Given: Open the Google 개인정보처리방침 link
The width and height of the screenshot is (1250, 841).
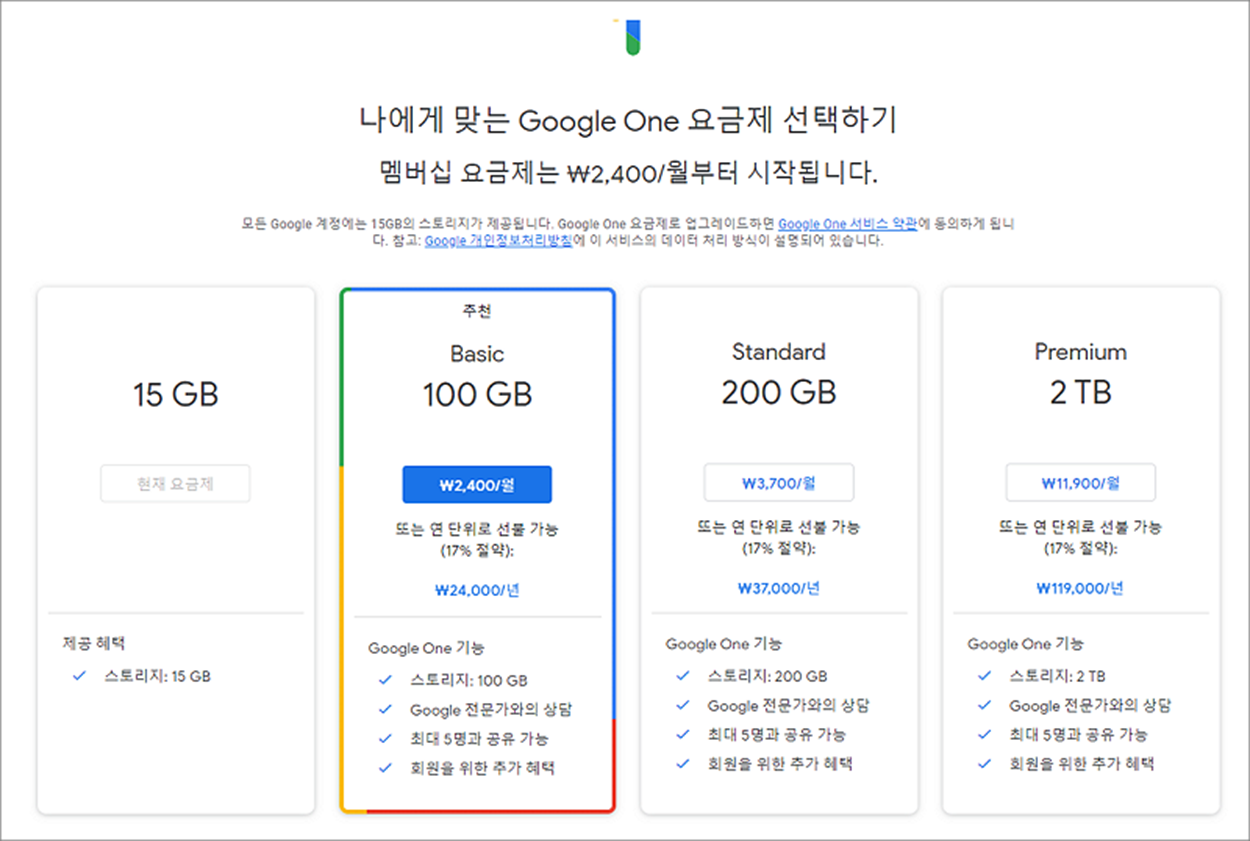Looking at the screenshot, I should [x=497, y=241].
